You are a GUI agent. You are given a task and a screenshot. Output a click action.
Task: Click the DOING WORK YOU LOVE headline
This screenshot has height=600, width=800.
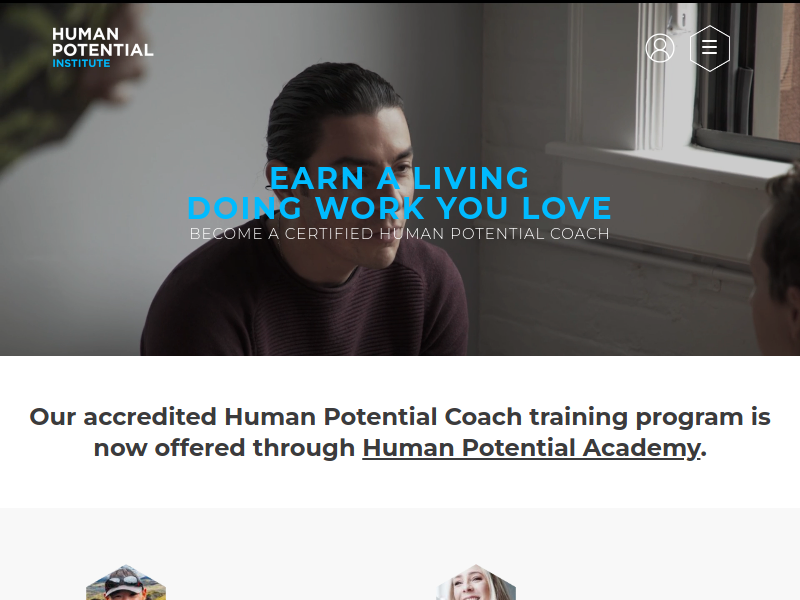pyautogui.click(x=399, y=208)
